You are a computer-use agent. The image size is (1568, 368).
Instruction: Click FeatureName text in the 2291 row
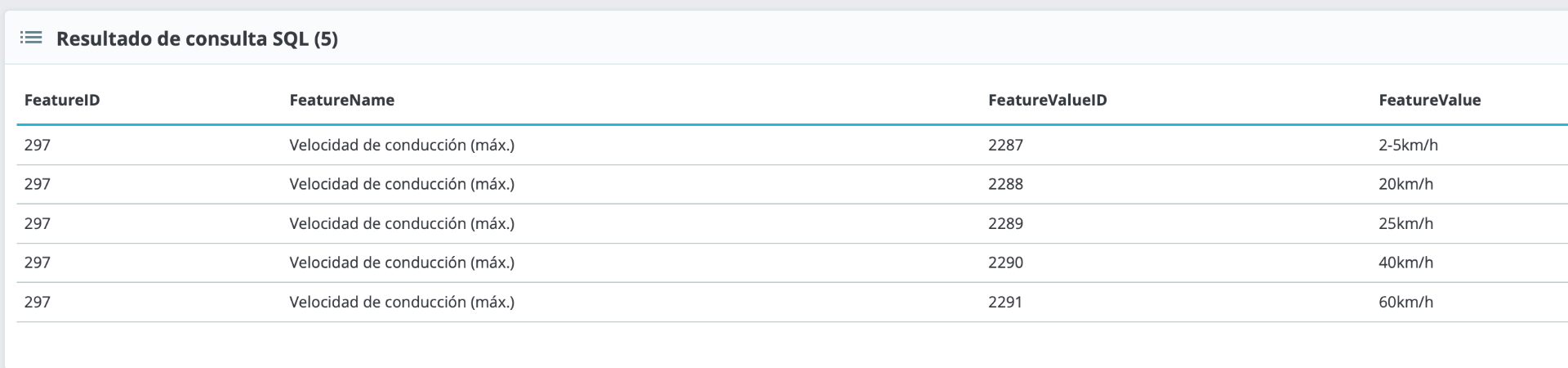pyautogui.click(x=402, y=302)
